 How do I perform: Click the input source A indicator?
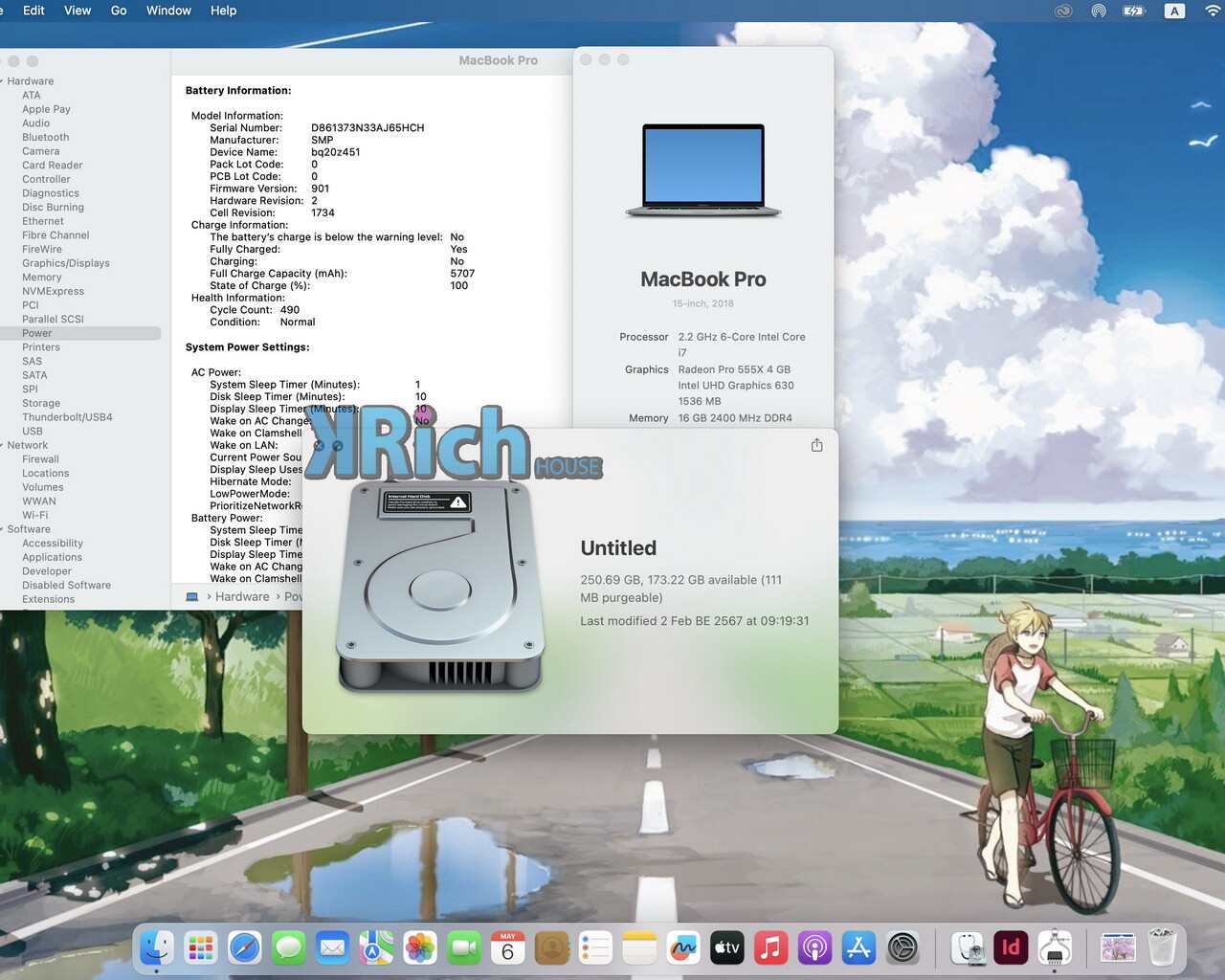[x=1174, y=11]
